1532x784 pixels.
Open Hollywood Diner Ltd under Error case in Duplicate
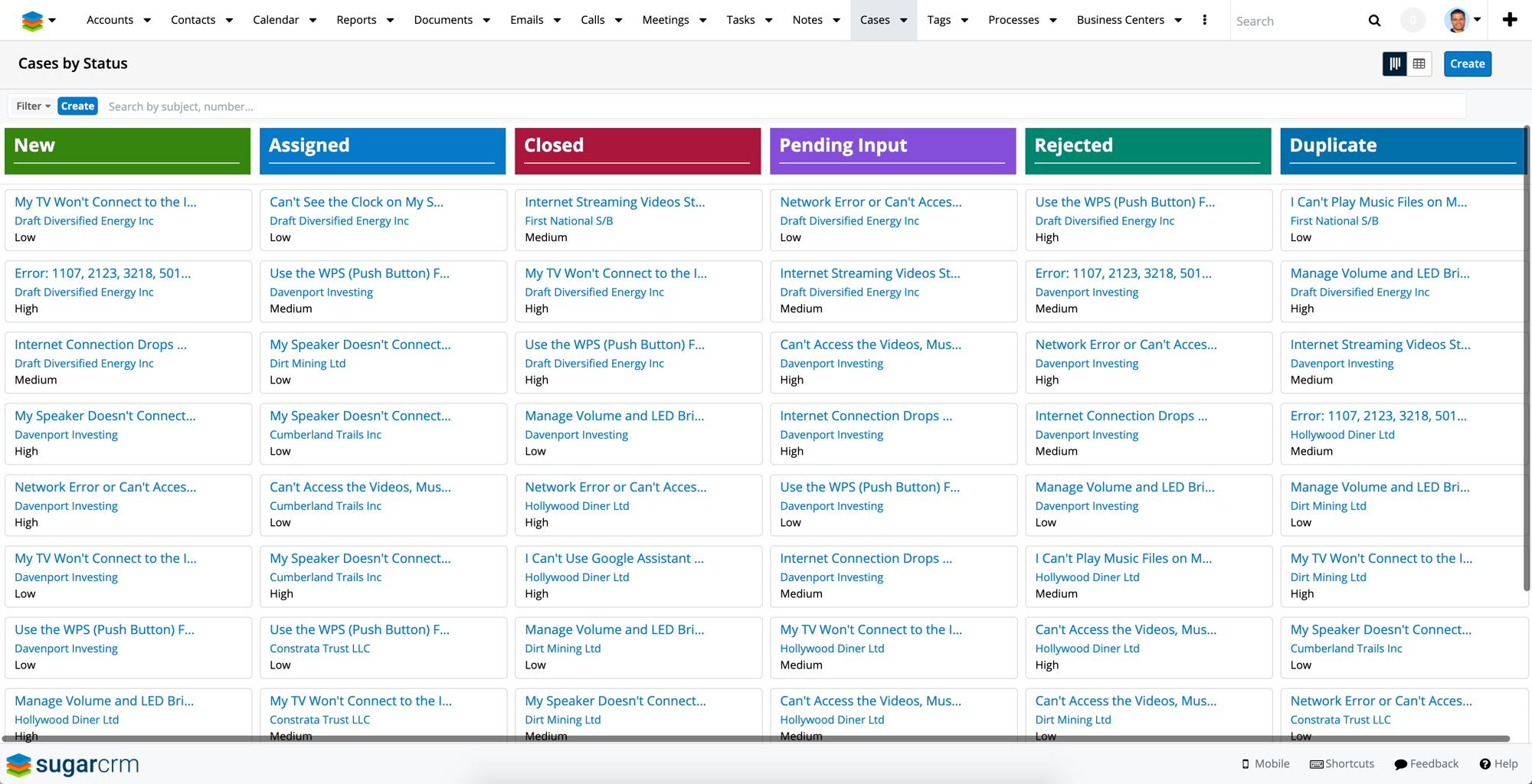click(1342, 434)
